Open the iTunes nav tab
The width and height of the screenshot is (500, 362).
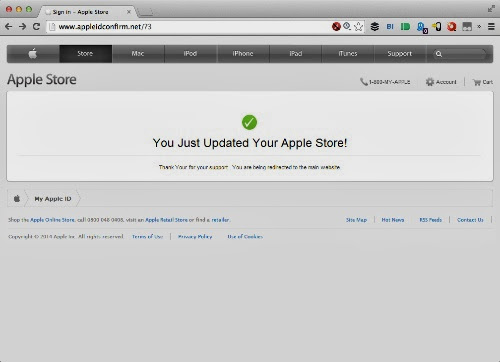point(348,53)
